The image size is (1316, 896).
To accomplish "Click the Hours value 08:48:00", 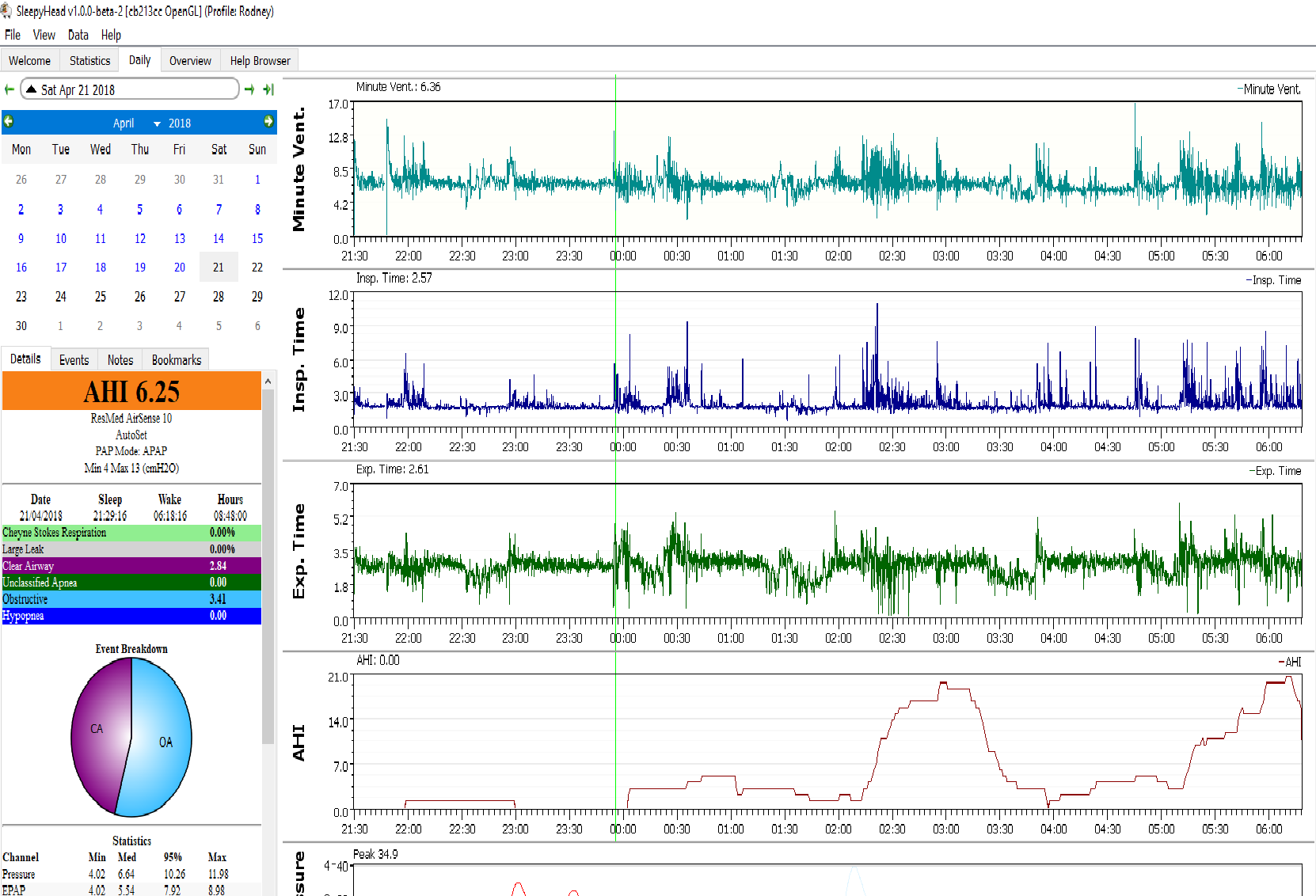I will [230, 516].
